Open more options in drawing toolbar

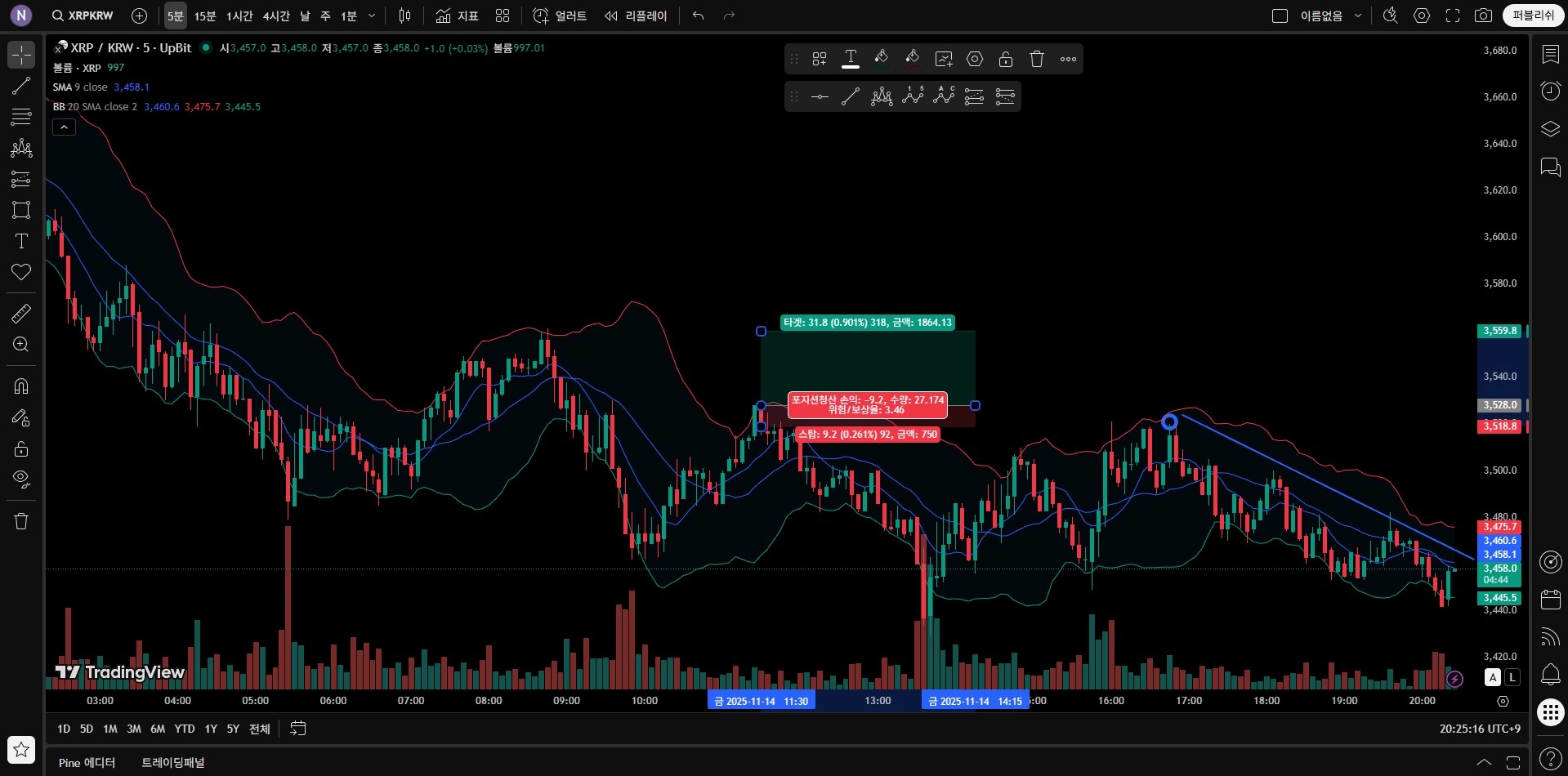[x=1068, y=59]
